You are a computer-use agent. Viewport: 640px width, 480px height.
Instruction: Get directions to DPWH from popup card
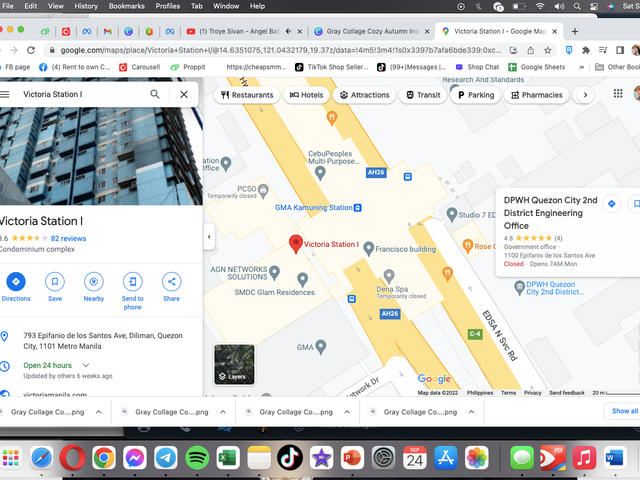pos(611,204)
